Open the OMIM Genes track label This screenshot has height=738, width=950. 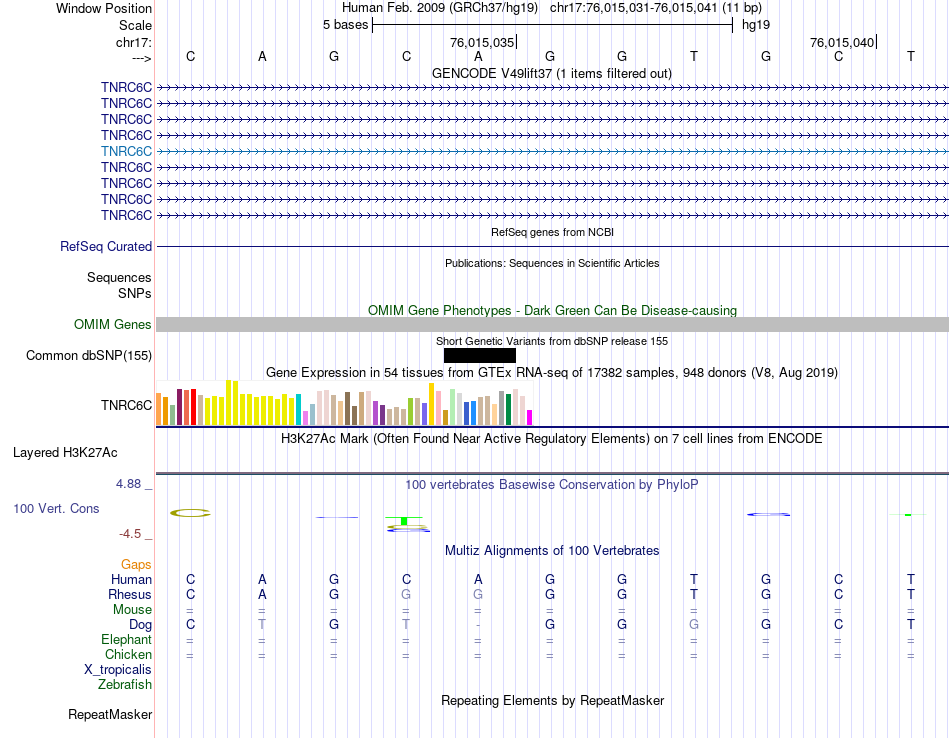(x=113, y=325)
